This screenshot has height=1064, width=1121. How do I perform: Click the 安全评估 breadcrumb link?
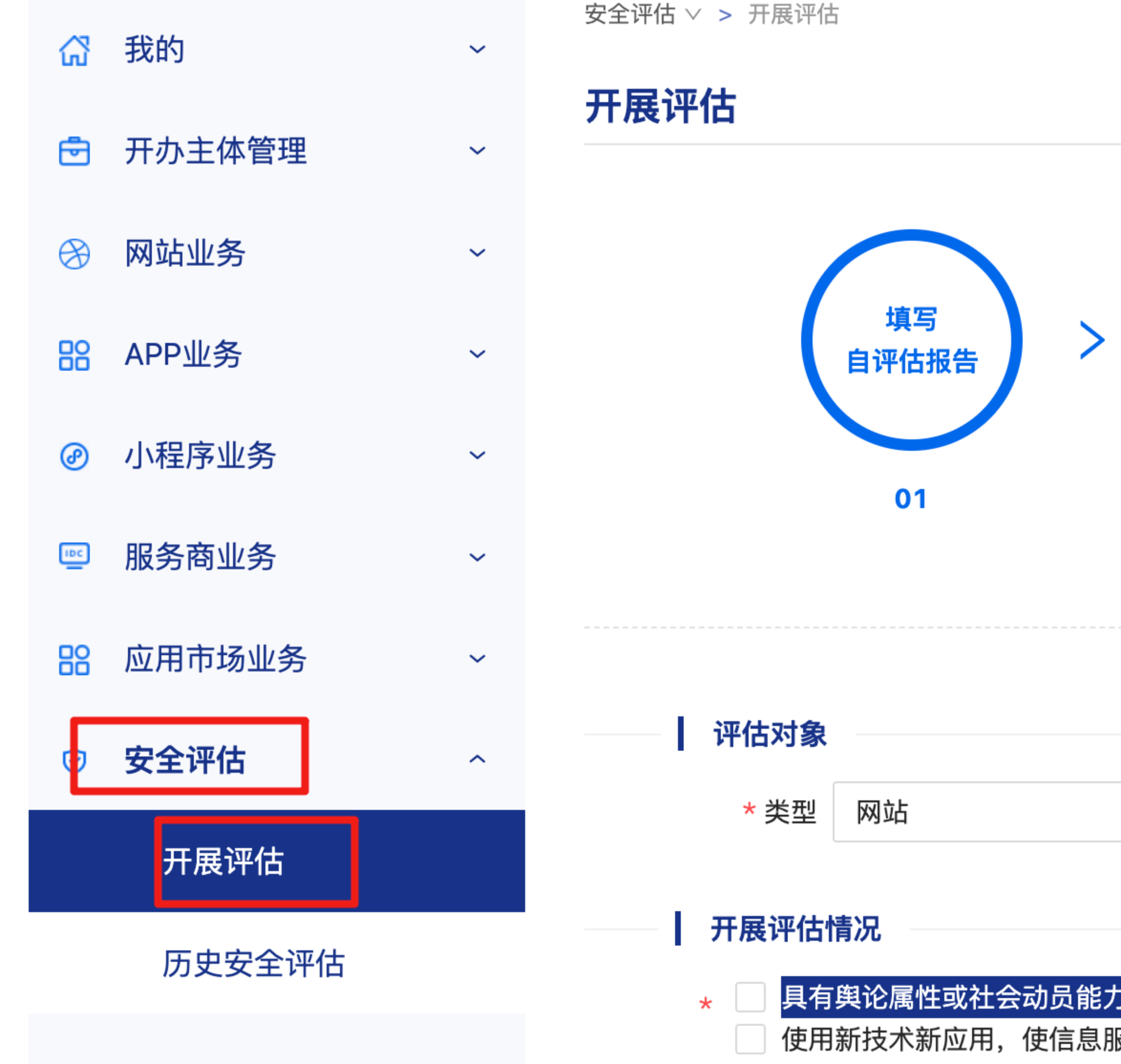click(630, 14)
